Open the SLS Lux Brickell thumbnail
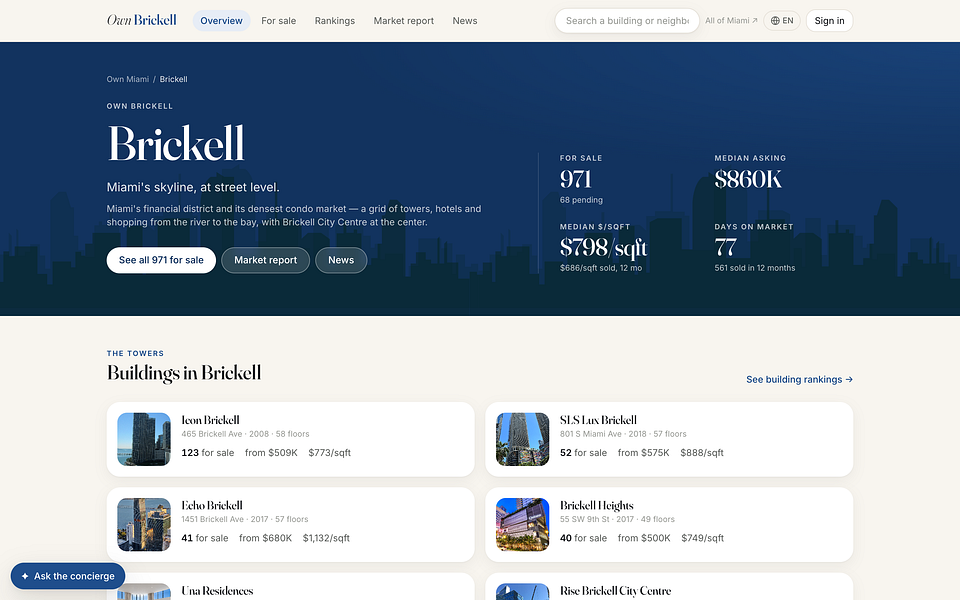This screenshot has width=960, height=600. pos(522,440)
